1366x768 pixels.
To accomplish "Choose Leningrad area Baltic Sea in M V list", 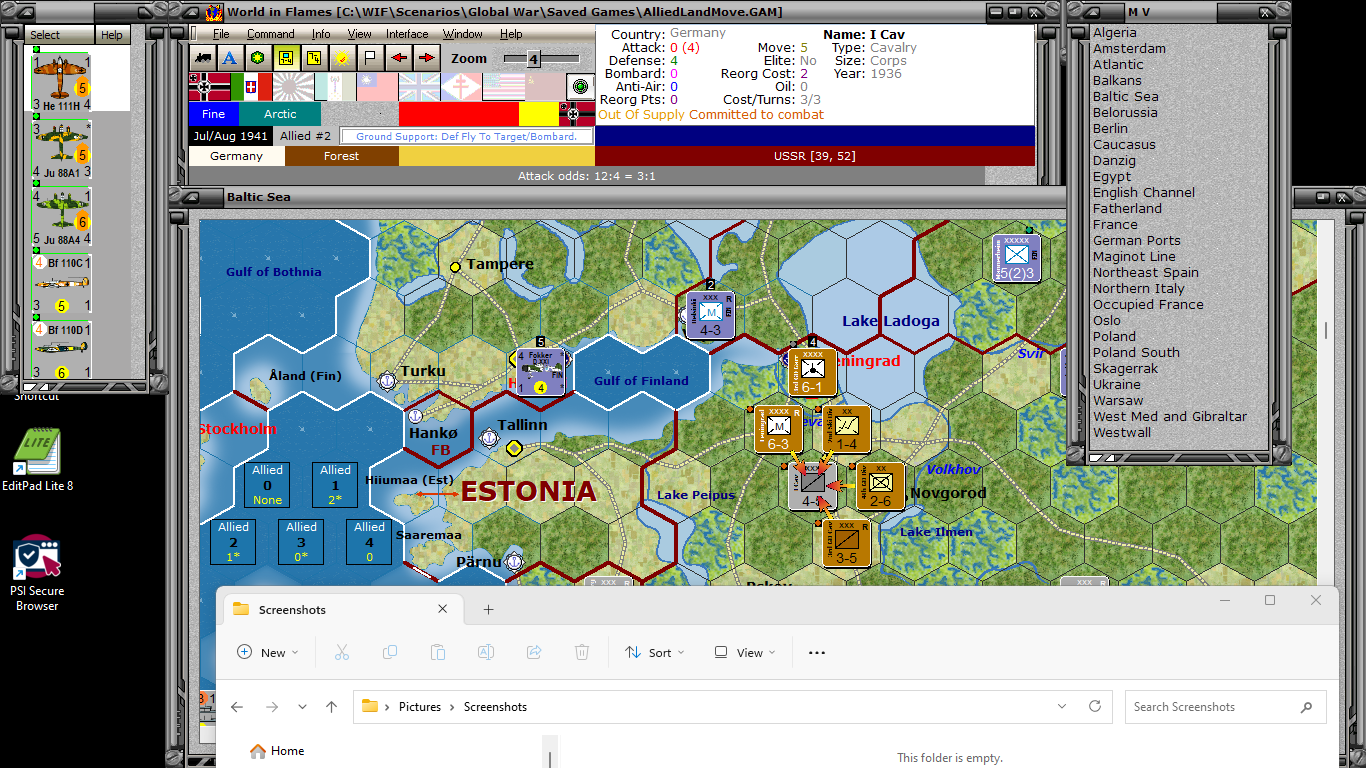I will click(x=1126, y=96).
